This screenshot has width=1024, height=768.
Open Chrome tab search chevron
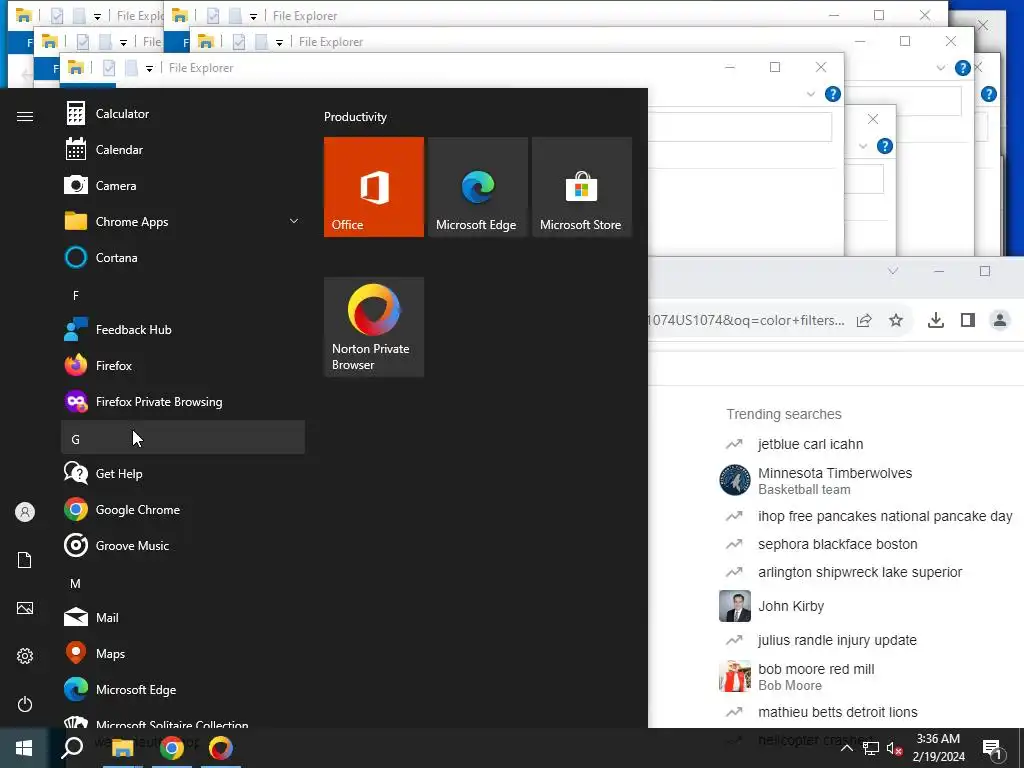(893, 271)
